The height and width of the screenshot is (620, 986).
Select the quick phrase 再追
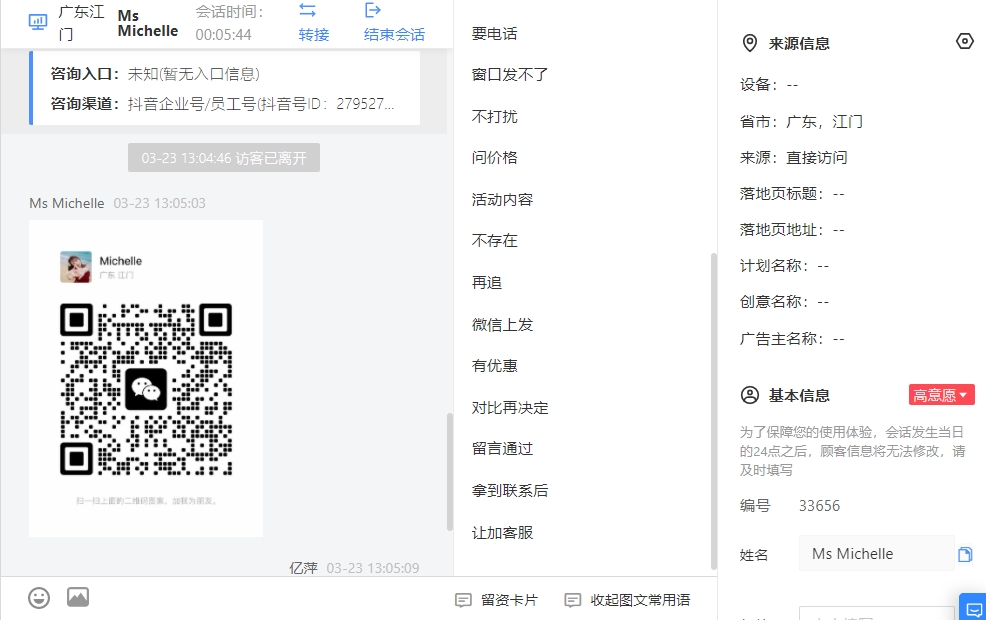coord(487,282)
